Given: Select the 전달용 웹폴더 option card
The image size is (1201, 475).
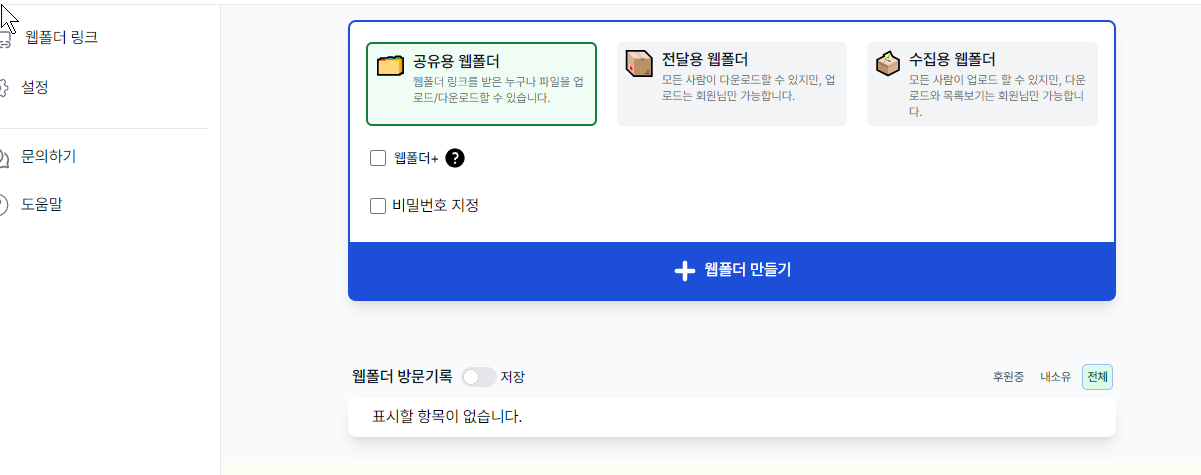Looking at the screenshot, I should tap(732, 84).
